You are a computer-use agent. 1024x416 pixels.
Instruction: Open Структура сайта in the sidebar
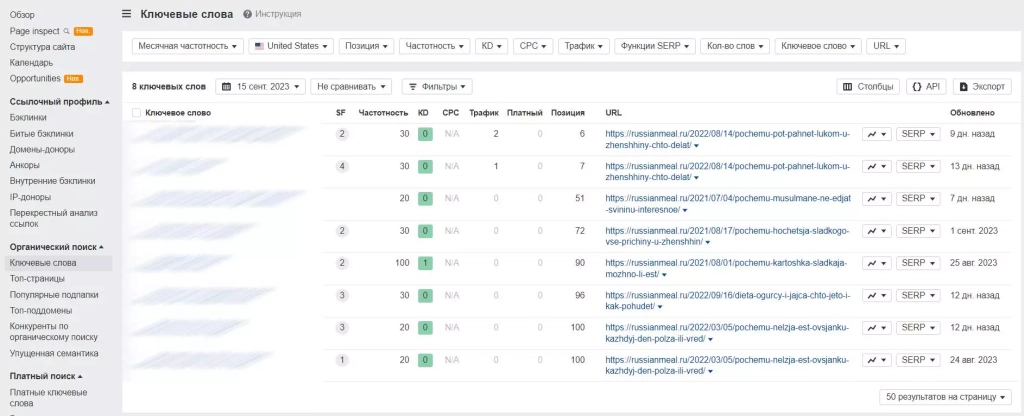coord(42,47)
